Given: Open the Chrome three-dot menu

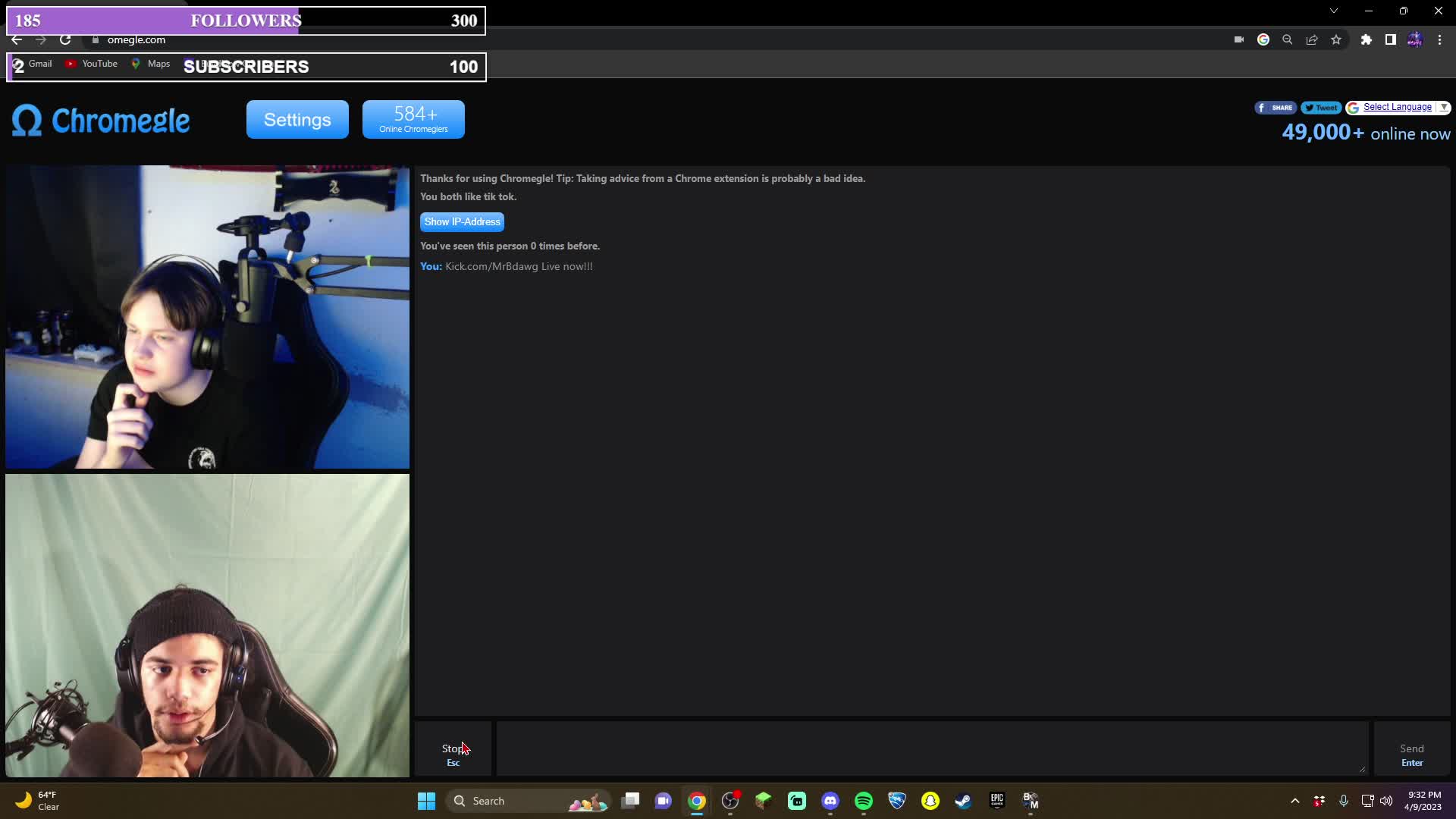Looking at the screenshot, I should point(1440,39).
